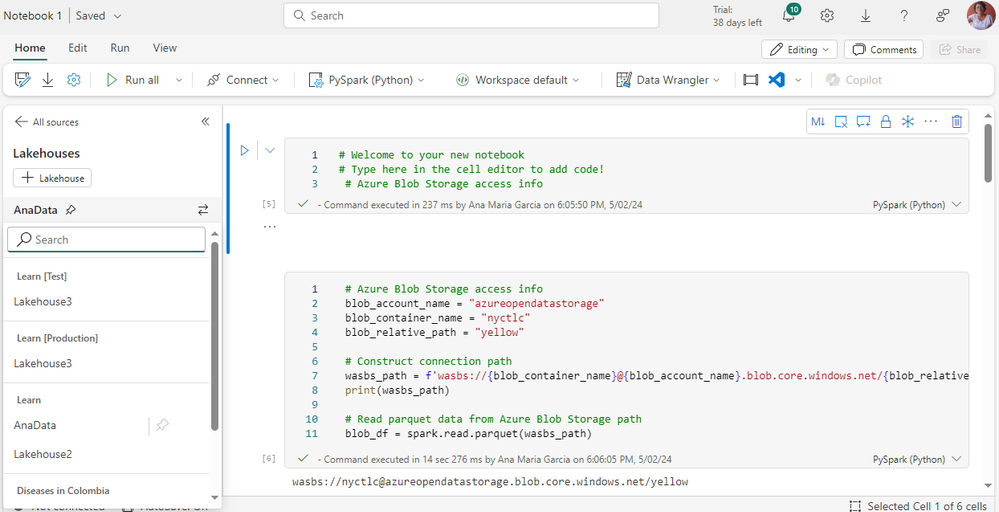Click the swap lakehouse arrows beside AnaData

point(203,210)
